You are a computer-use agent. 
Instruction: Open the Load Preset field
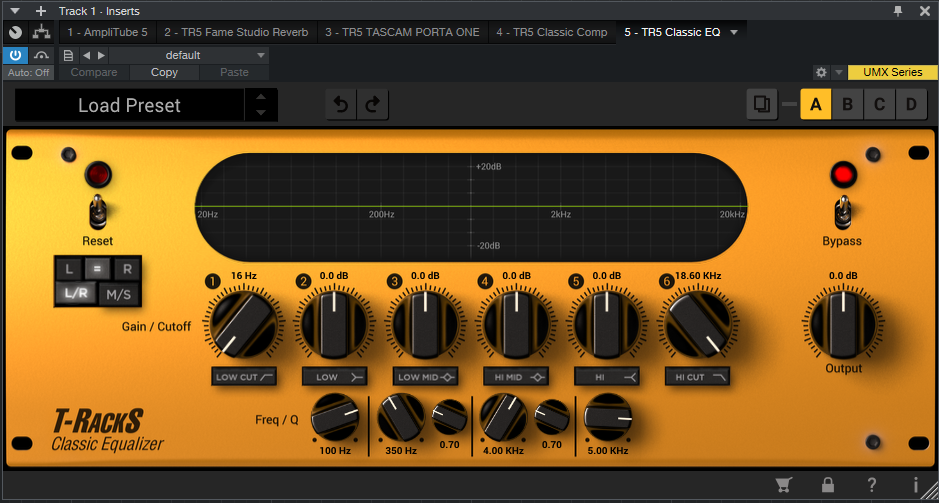click(x=129, y=105)
